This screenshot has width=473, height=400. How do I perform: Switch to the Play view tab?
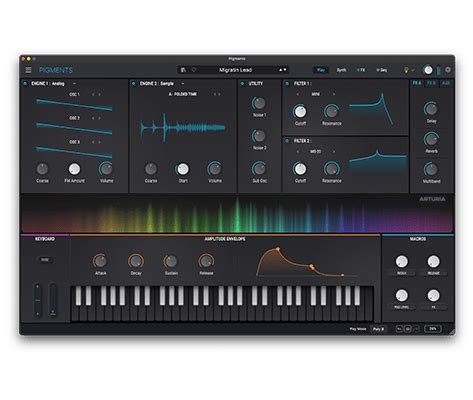coord(321,70)
